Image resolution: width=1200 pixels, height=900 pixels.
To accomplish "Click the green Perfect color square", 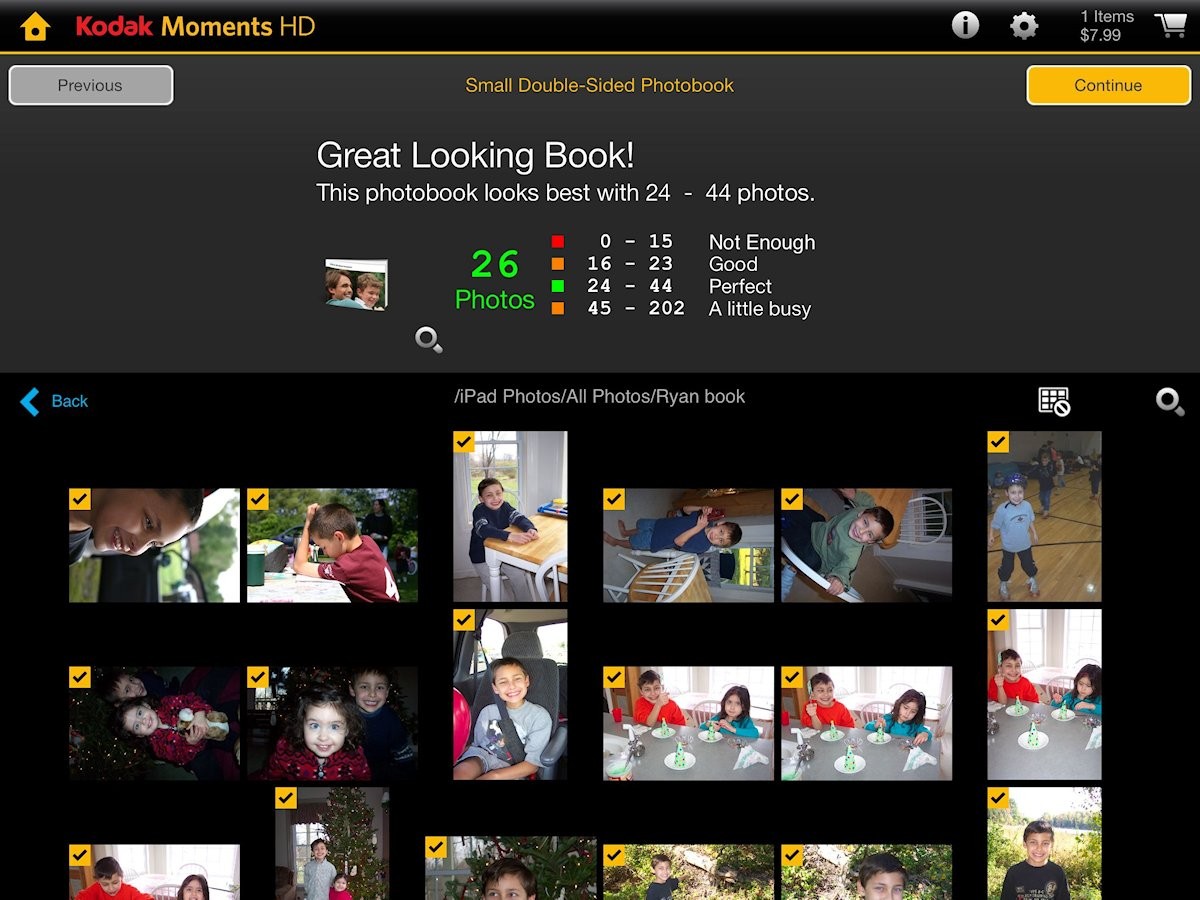I will coord(558,286).
